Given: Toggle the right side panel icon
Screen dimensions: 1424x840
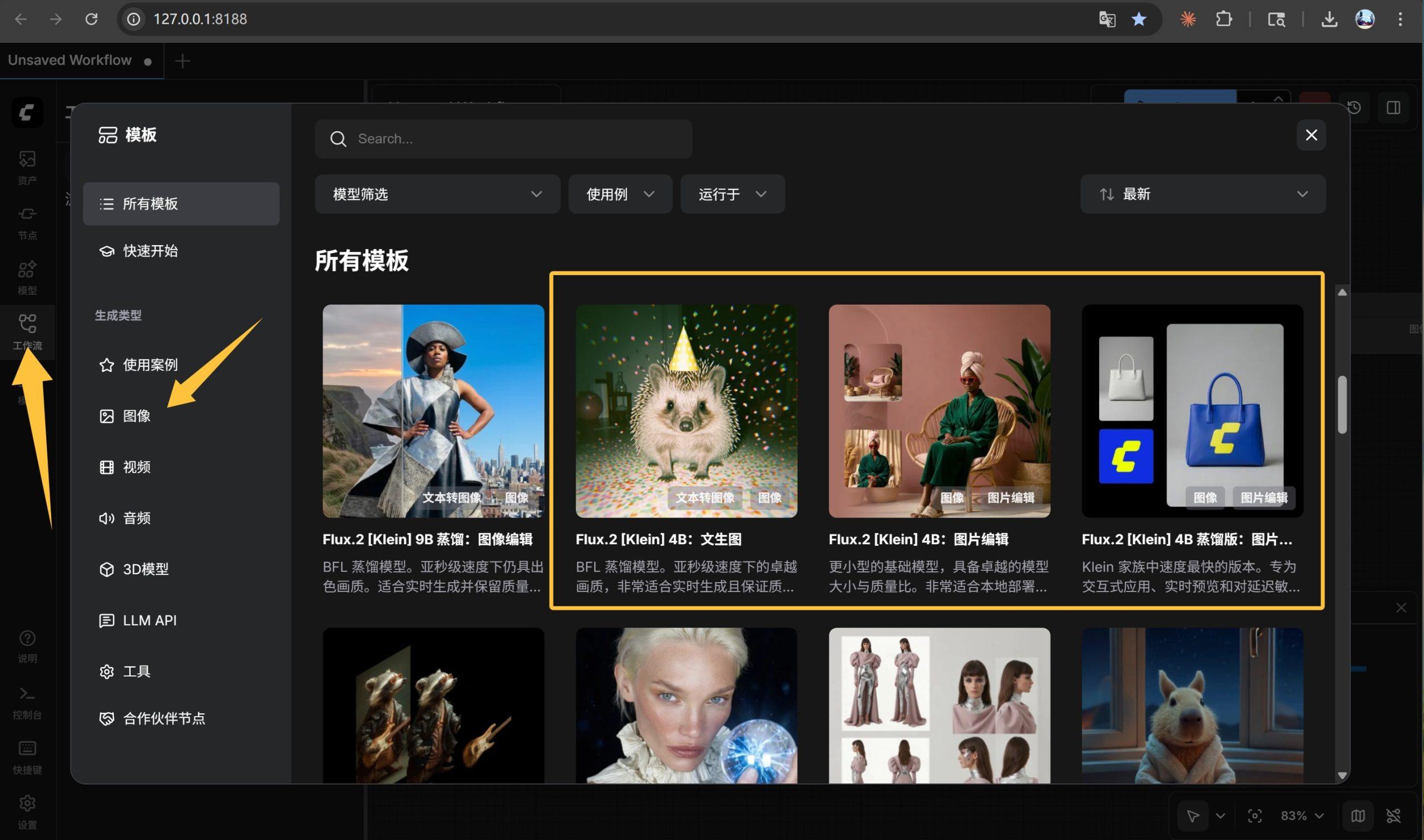Looking at the screenshot, I should coord(1393,107).
